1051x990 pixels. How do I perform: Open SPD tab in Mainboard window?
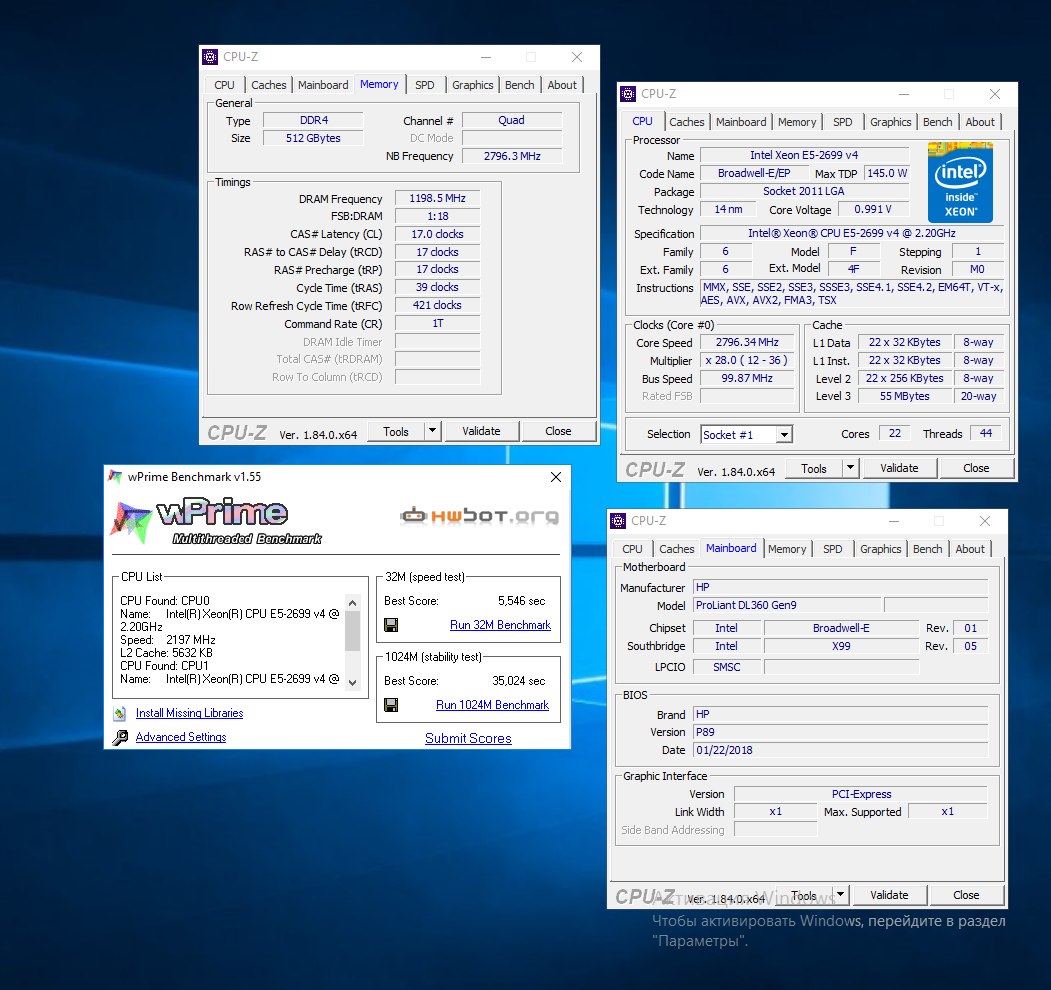tap(832, 549)
